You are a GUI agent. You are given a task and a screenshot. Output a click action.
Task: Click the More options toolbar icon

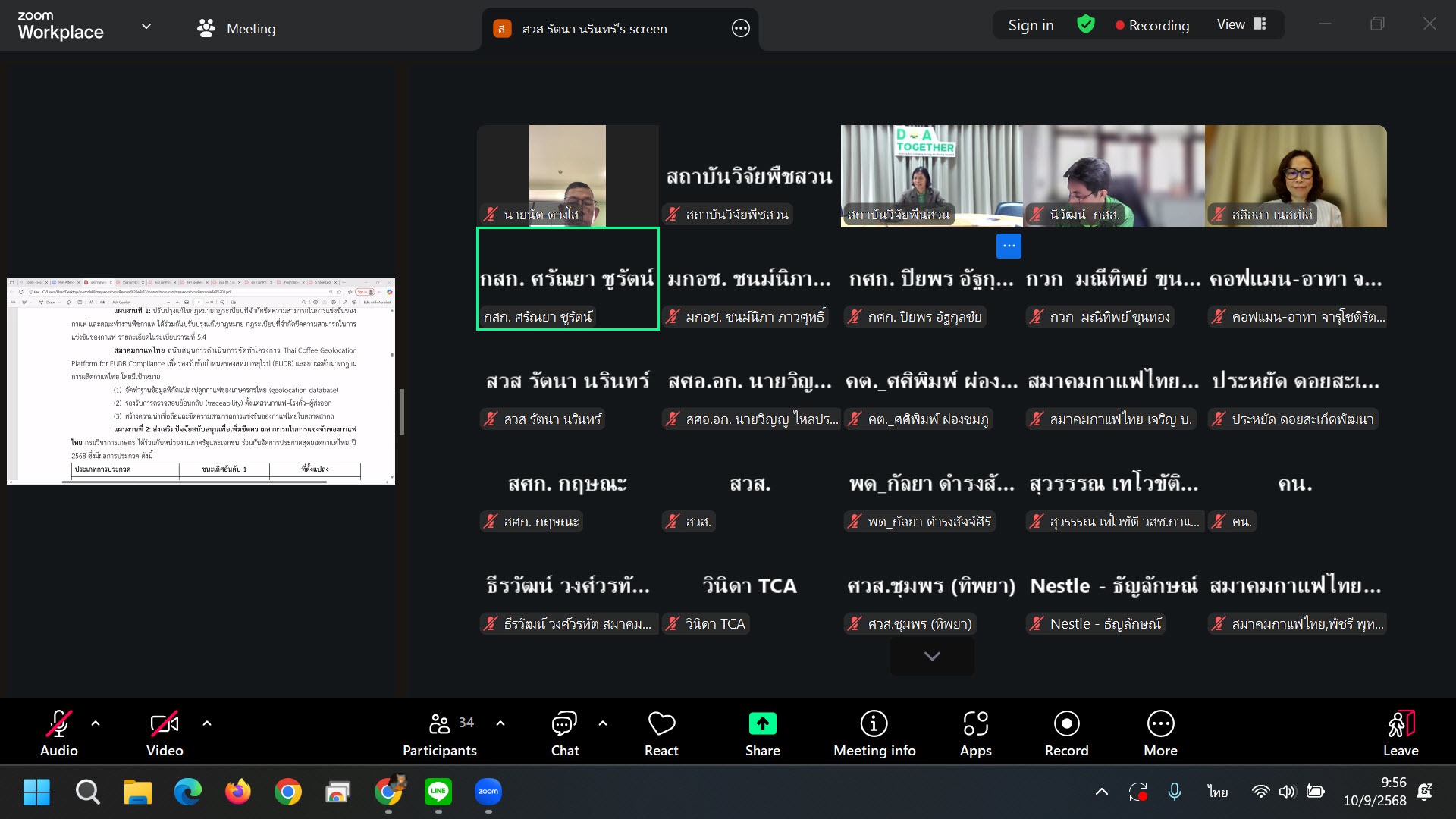(1160, 733)
